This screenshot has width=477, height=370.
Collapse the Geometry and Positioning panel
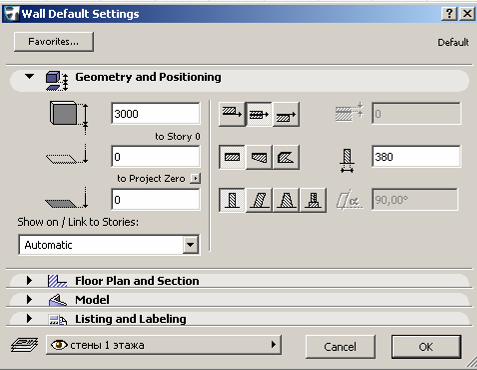pos(29,77)
